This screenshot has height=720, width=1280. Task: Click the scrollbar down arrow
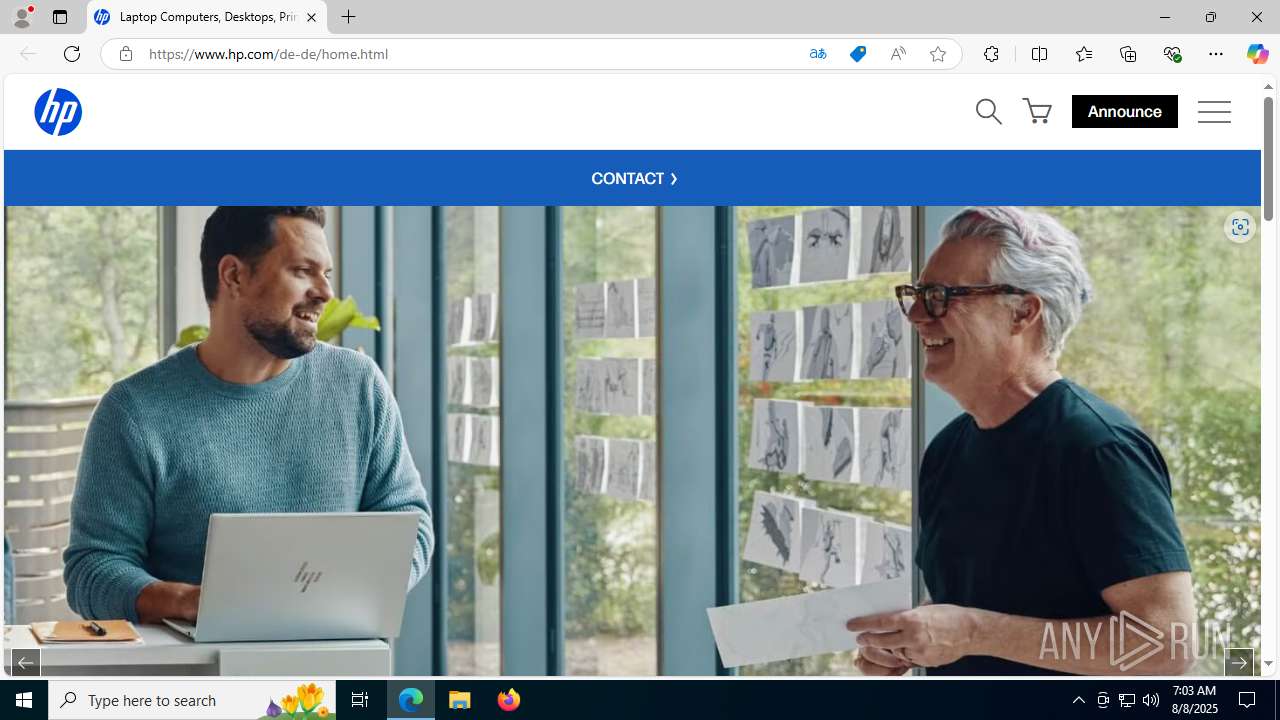point(1268,664)
